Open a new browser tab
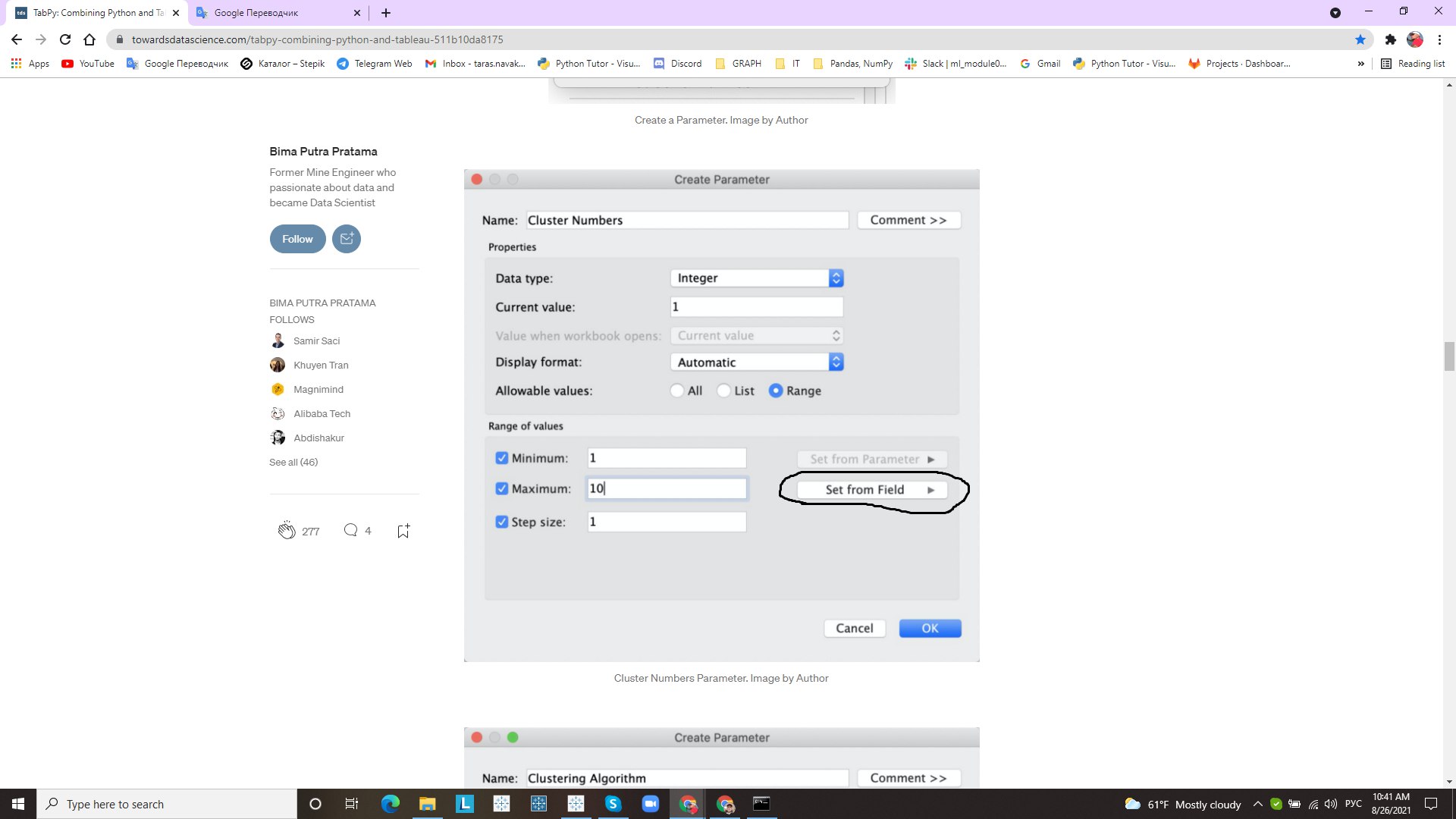 [386, 13]
